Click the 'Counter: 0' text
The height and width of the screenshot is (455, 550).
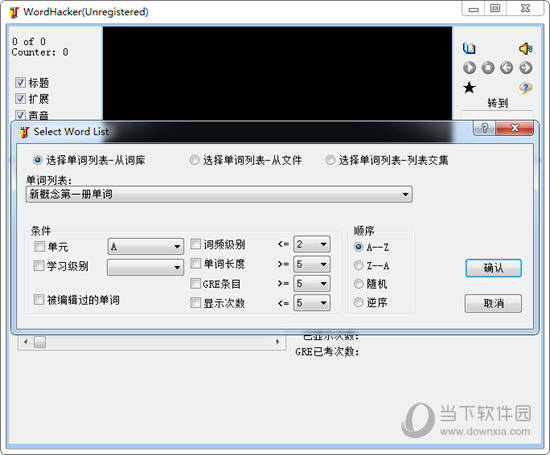(x=40, y=52)
